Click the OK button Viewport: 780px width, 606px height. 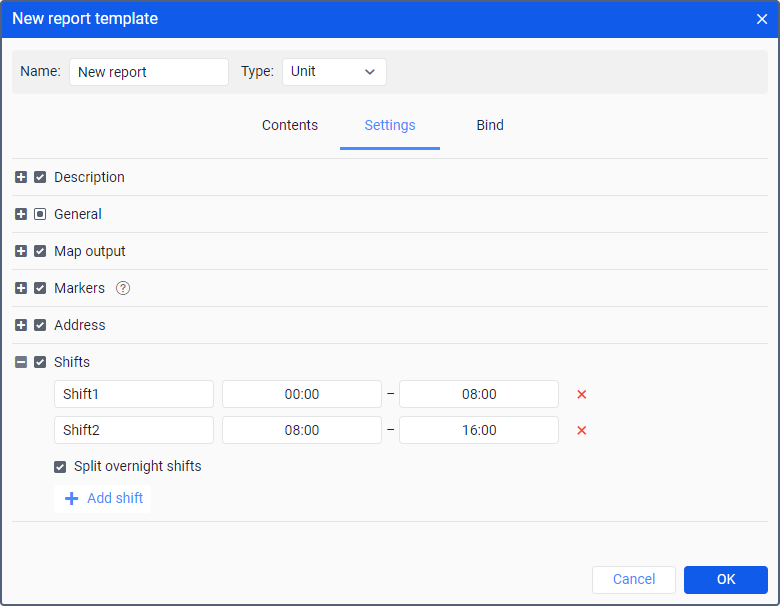[726, 580]
